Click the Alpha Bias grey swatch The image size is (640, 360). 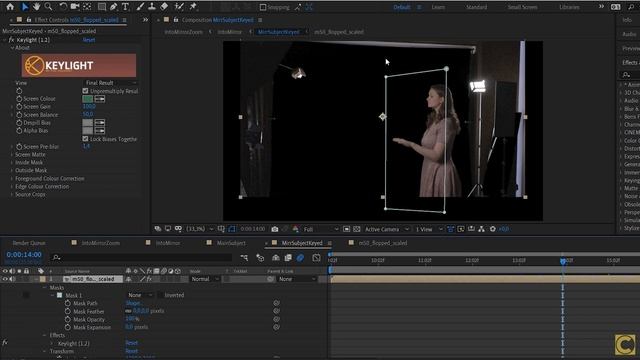(88, 131)
